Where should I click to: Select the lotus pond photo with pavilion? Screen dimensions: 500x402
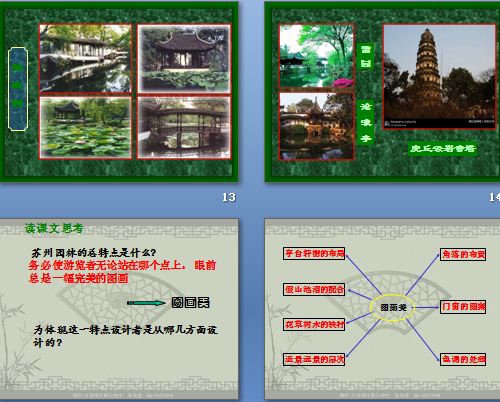tap(86, 128)
